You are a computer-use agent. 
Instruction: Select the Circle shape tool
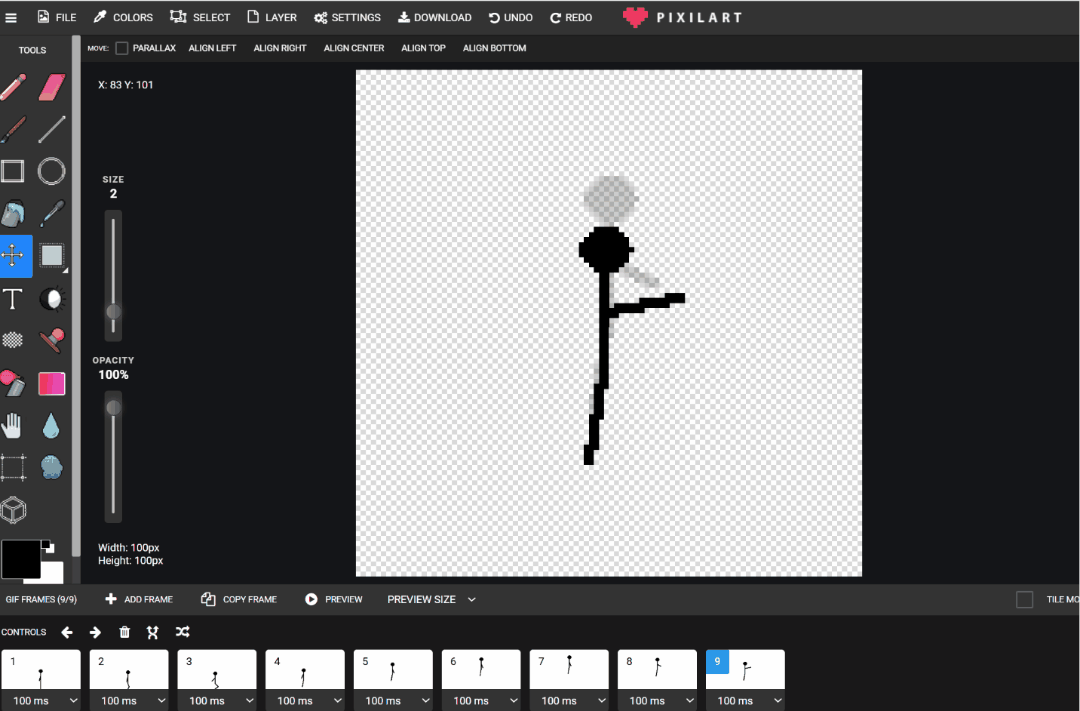coord(52,171)
